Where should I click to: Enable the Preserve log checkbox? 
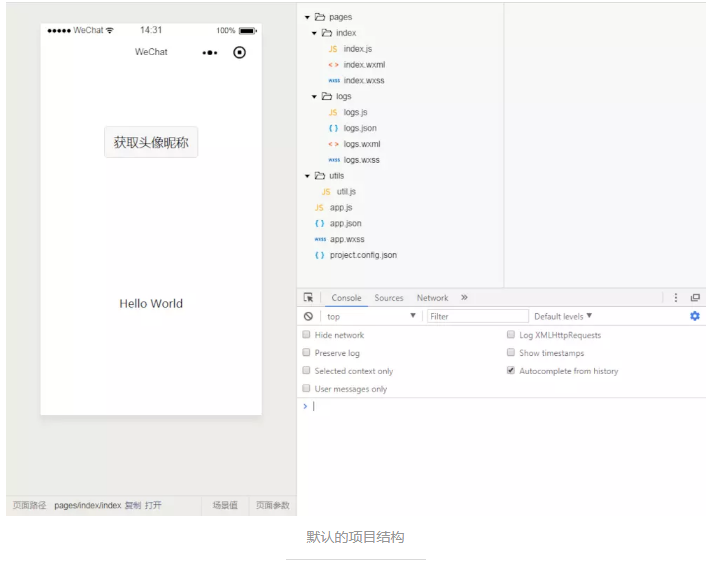(307, 353)
